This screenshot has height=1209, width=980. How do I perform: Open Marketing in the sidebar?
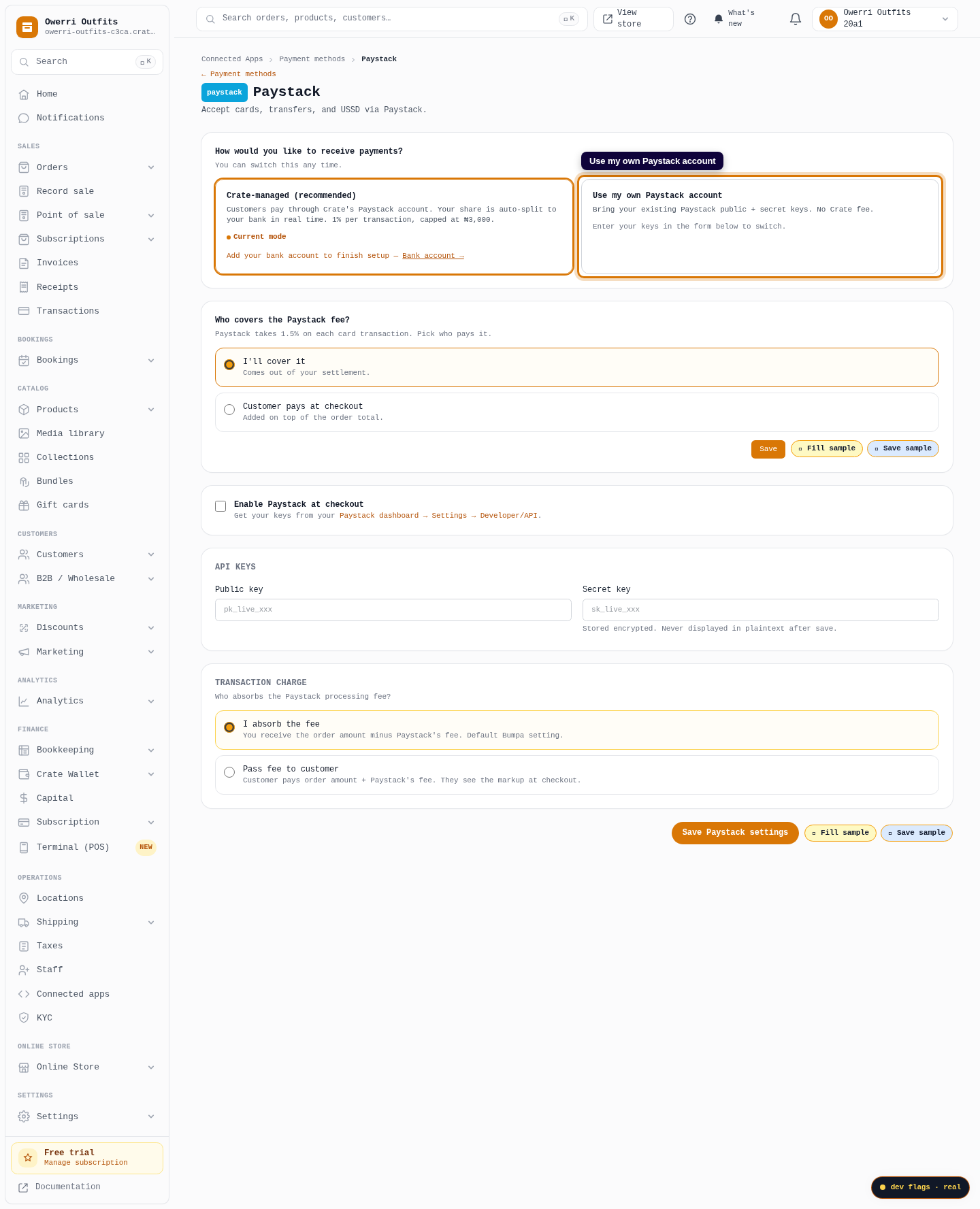[x=87, y=652]
